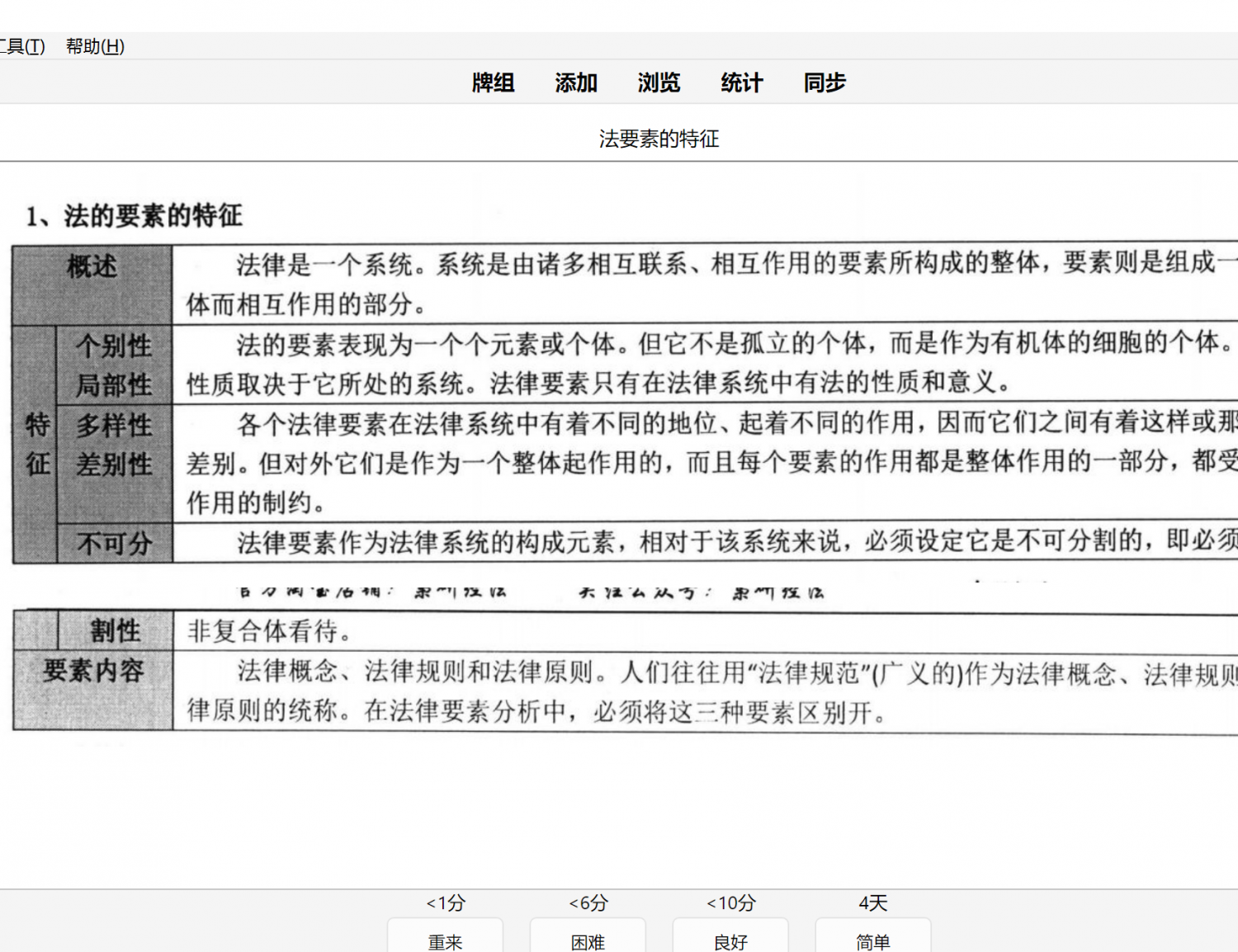
Task: Click the text 非复合体看待。
Action: pyautogui.click(x=270, y=632)
